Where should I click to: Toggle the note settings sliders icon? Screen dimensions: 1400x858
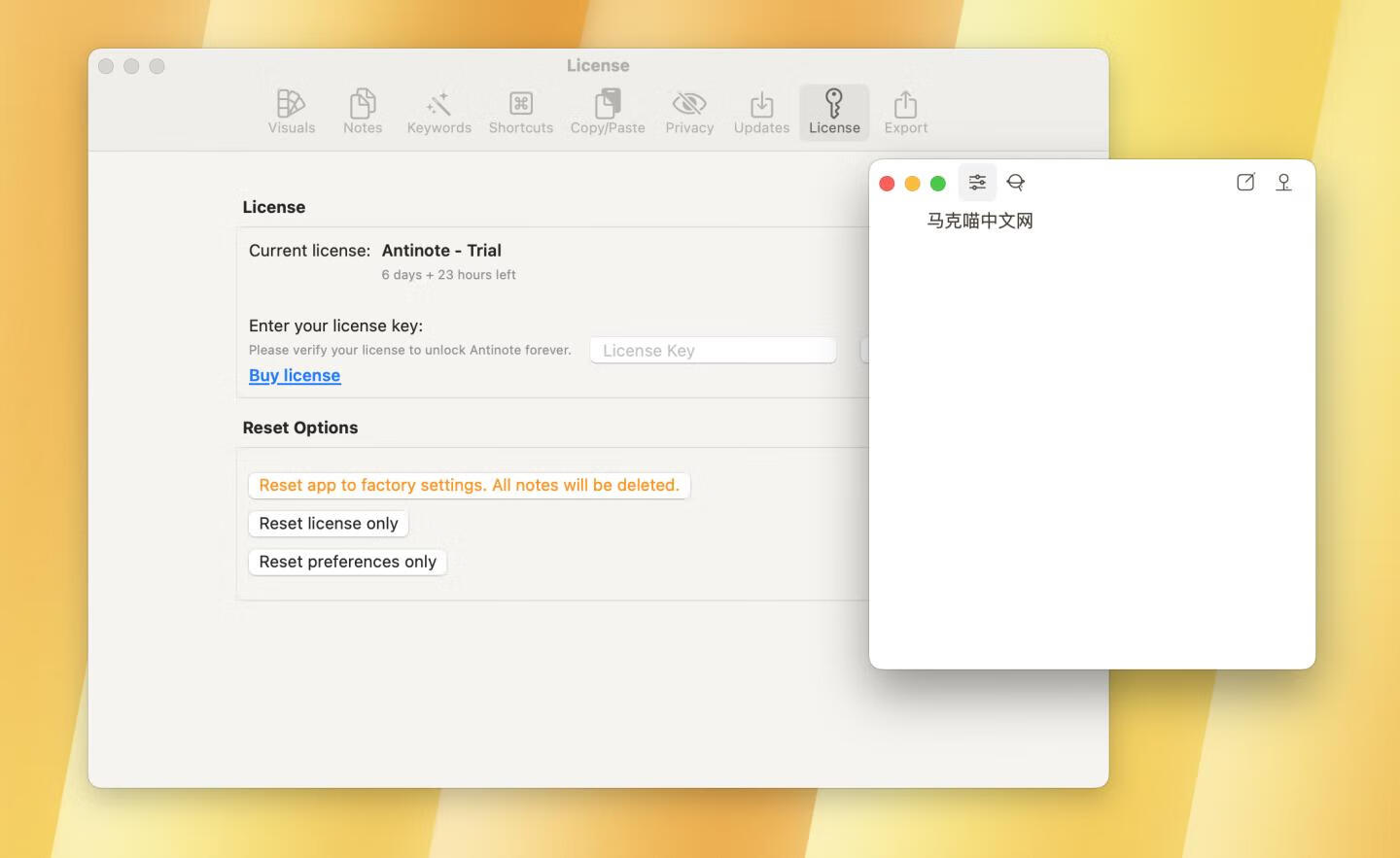(977, 182)
